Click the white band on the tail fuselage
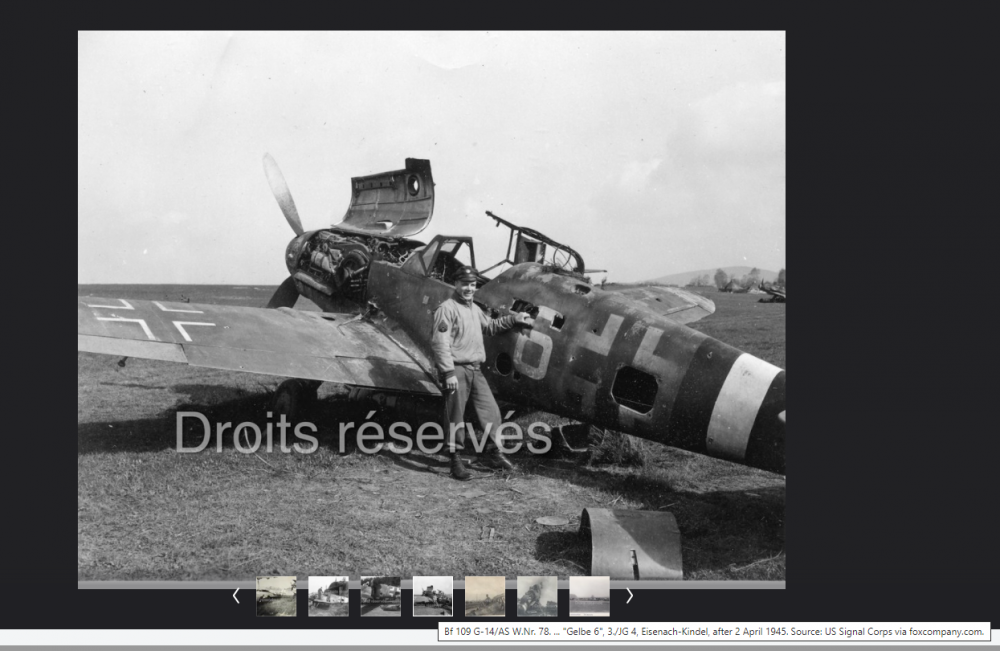 coord(740,405)
